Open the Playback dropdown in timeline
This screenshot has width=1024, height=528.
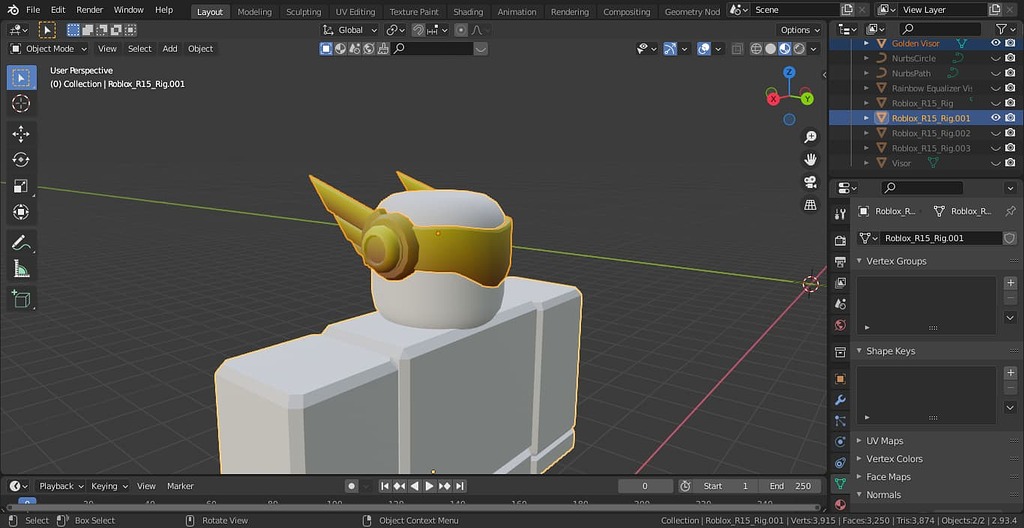pos(61,486)
